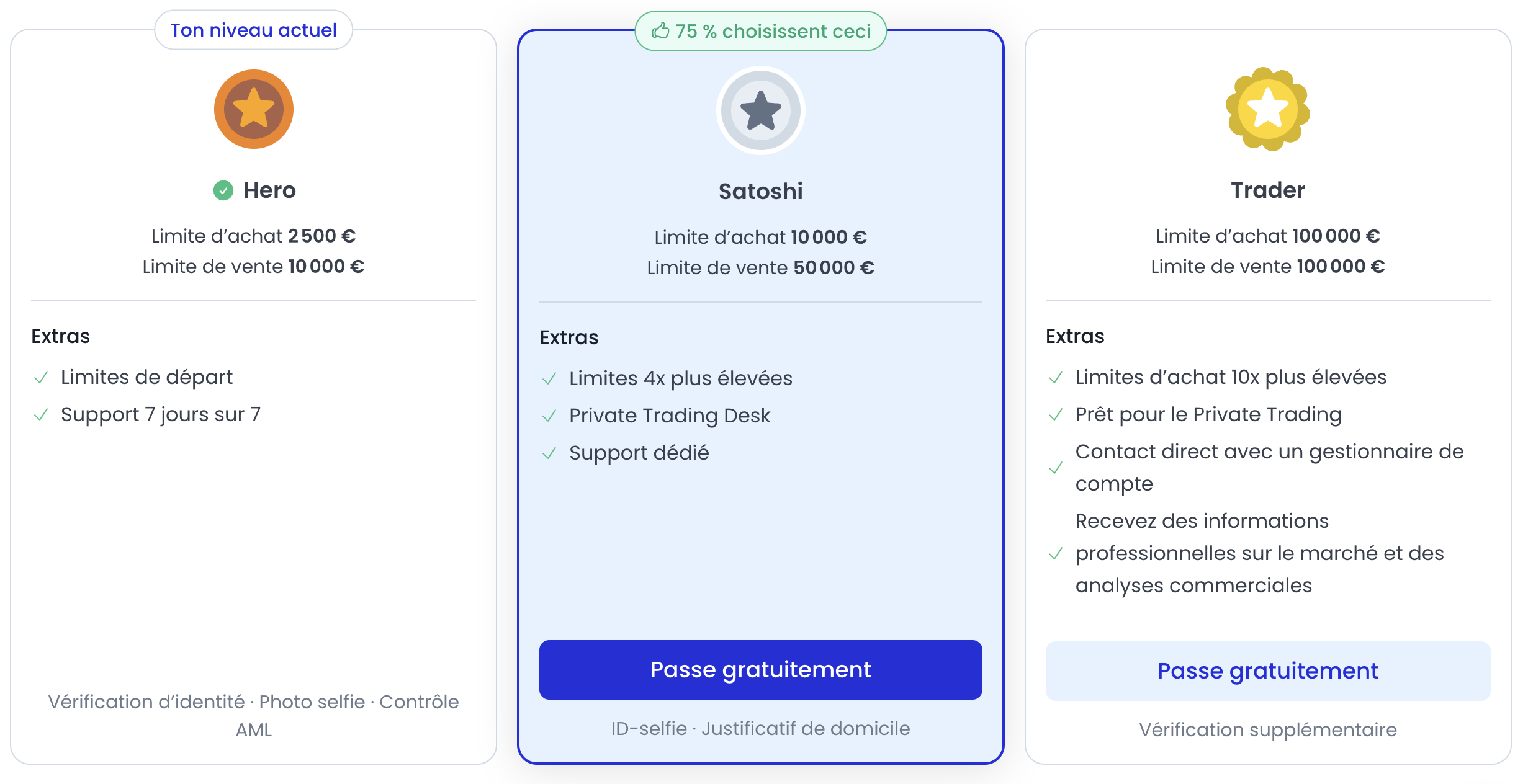Click the ID-selfie · Justificatif de domicile text
The image size is (1528, 784).
point(761,728)
